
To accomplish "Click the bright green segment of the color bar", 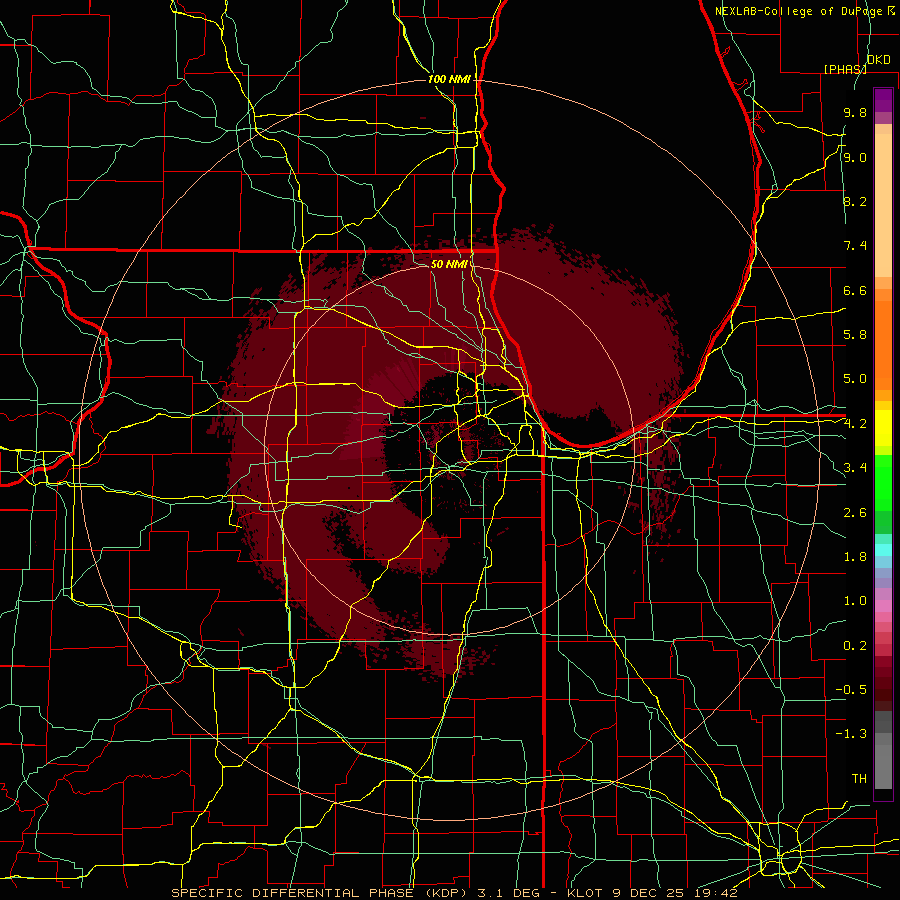I will tap(883, 482).
